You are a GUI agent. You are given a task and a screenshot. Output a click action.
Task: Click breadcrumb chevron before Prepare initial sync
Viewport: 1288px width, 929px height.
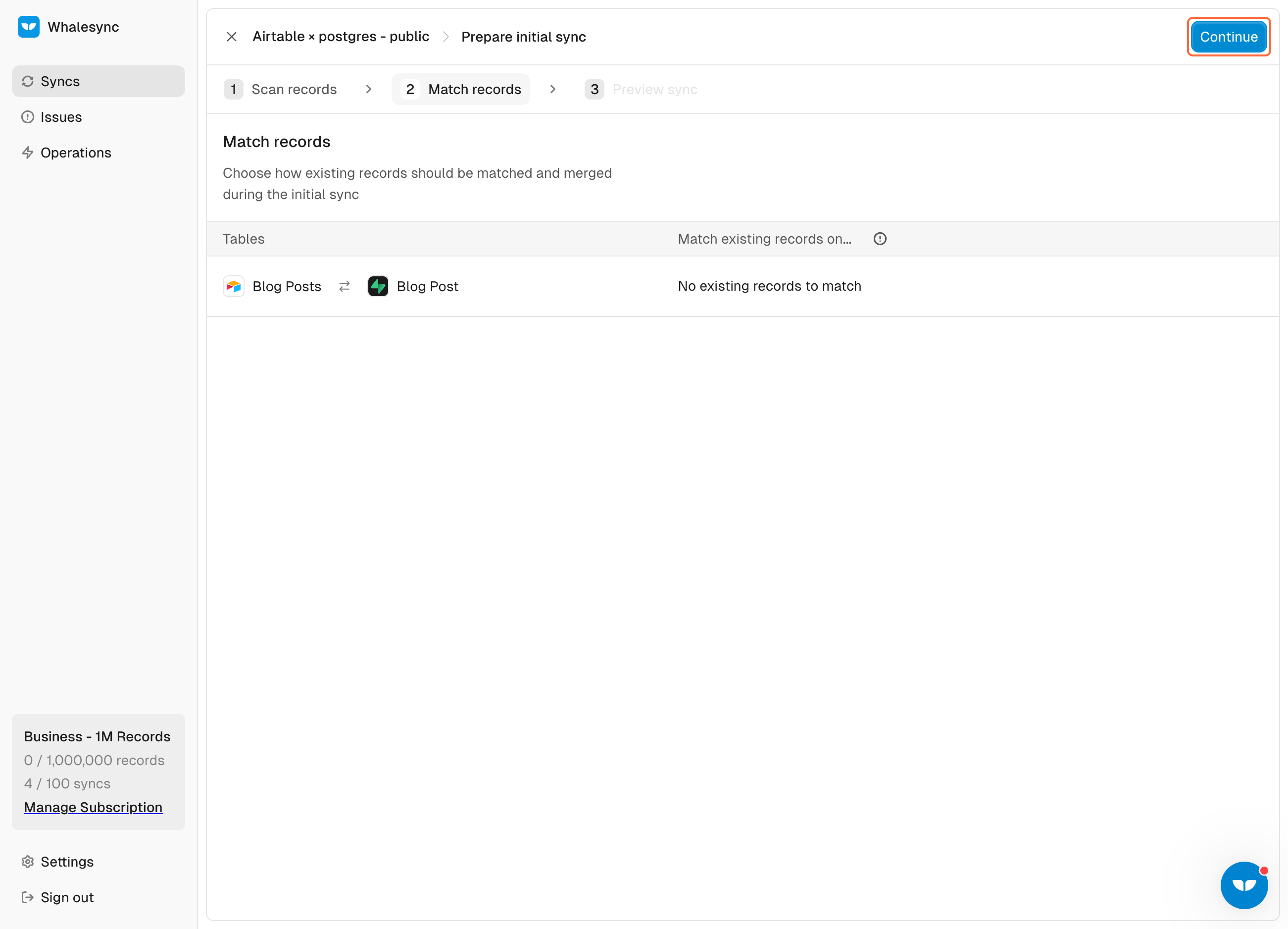pos(446,37)
